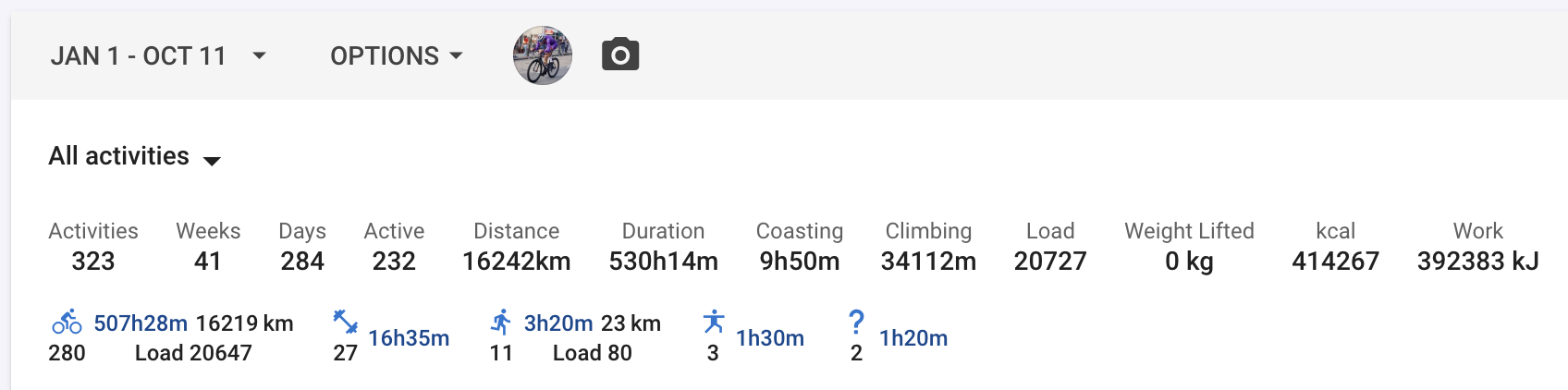Click the cycling bike activity icon
The image size is (1568, 390).
pos(67,323)
